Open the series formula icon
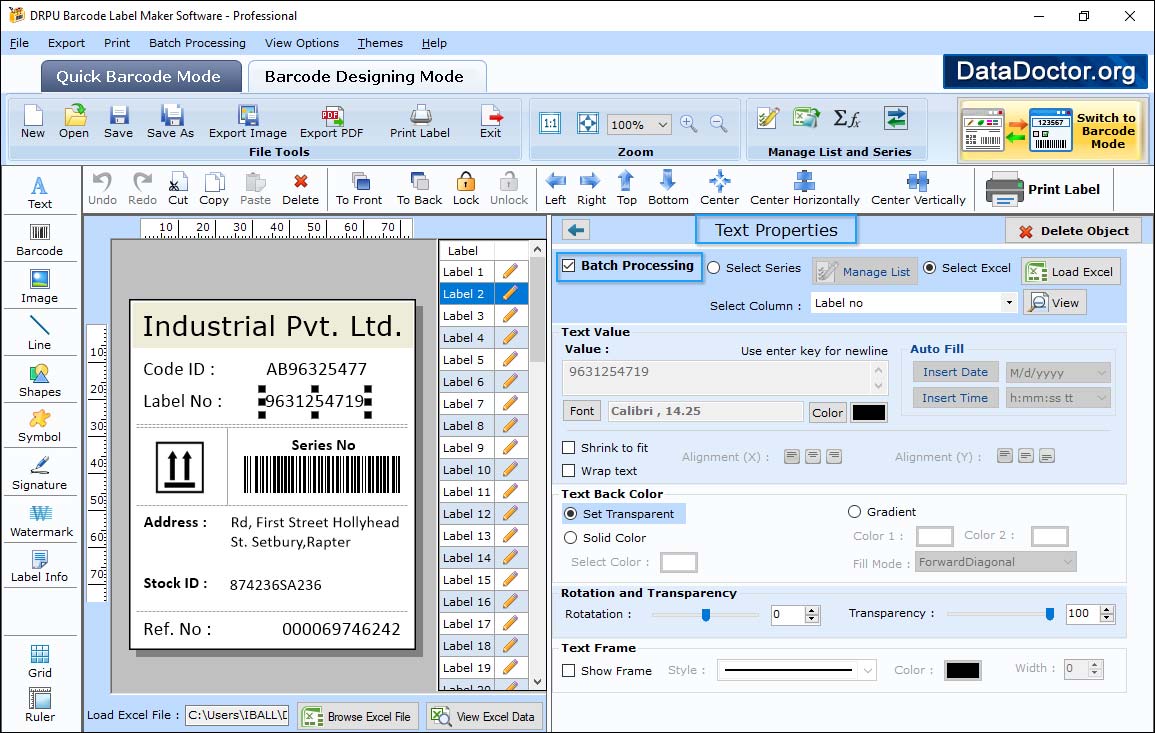This screenshot has width=1155, height=733. [847, 119]
